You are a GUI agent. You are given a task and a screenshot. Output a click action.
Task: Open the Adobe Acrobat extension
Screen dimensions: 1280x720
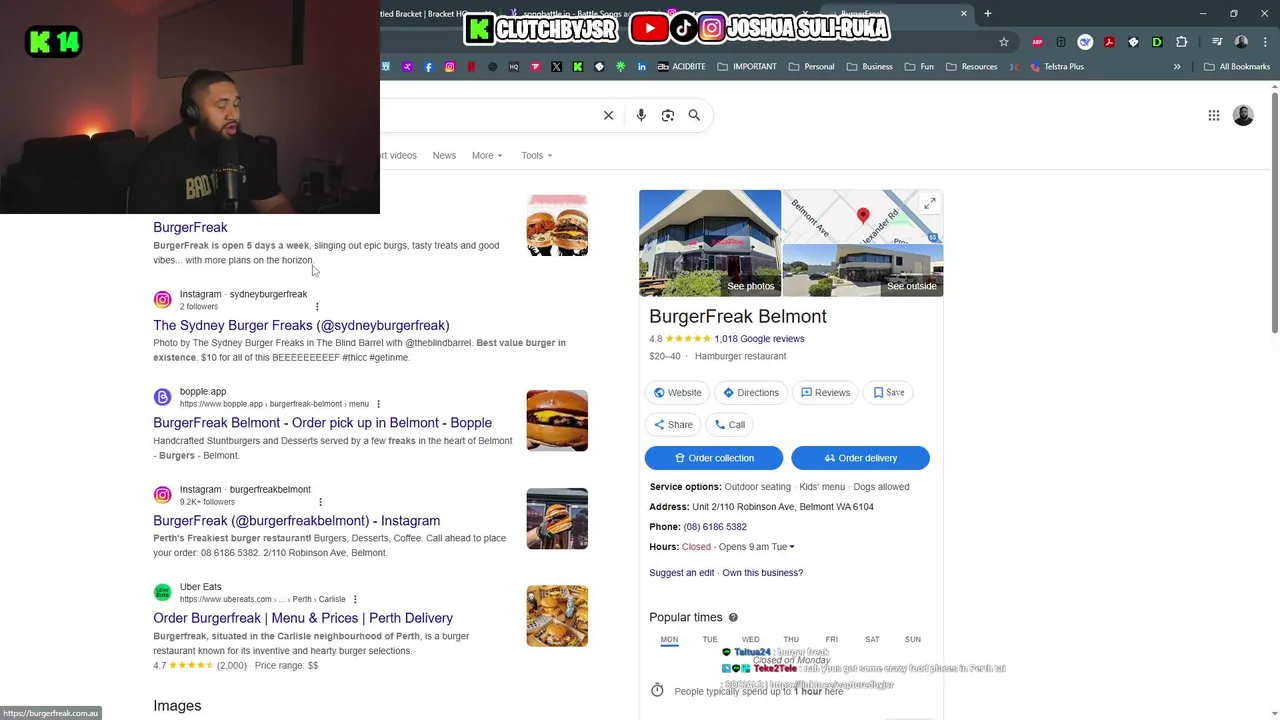click(1109, 42)
